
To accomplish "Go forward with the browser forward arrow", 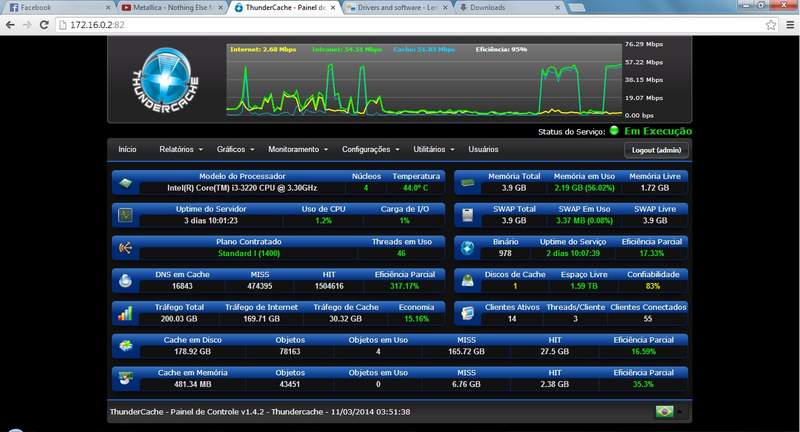I will (x=27, y=24).
